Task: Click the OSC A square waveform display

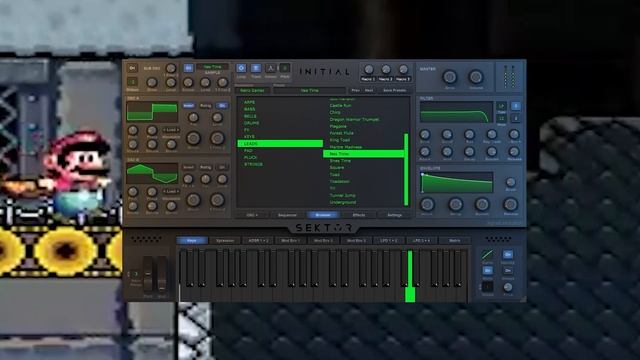Action: [x=152, y=111]
